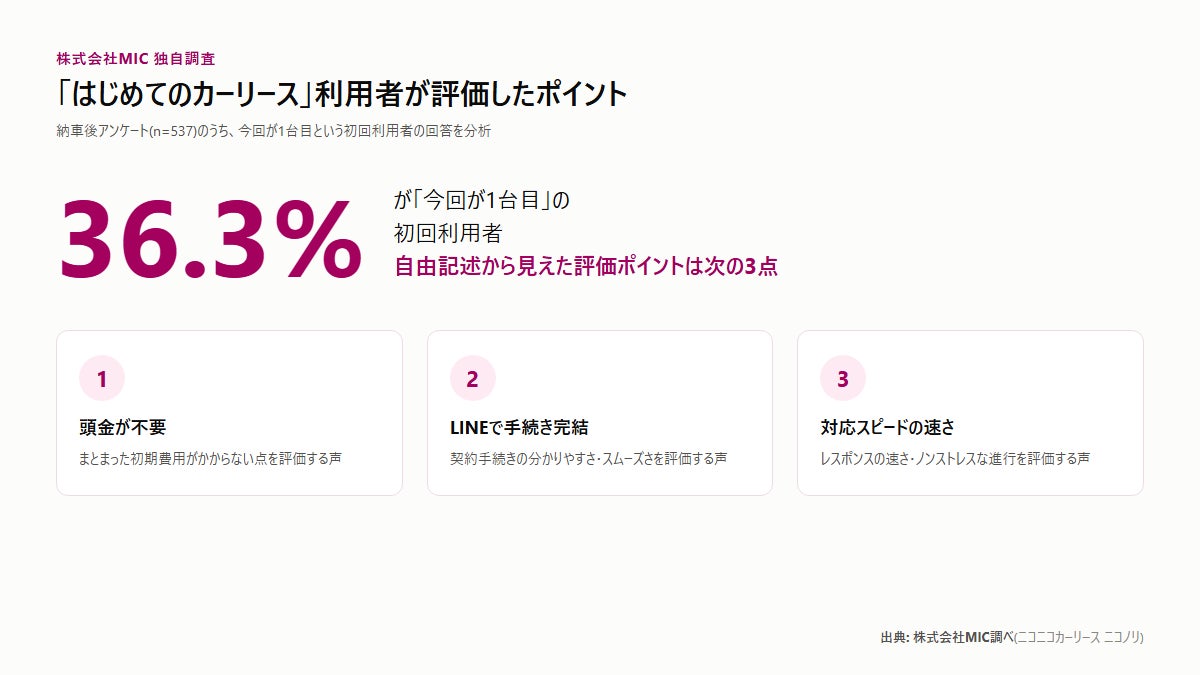Click the description レスポンスの速さ・ノンストレスな進行を評価する声
This screenshot has width=1200, height=675.
[x=955, y=459]
